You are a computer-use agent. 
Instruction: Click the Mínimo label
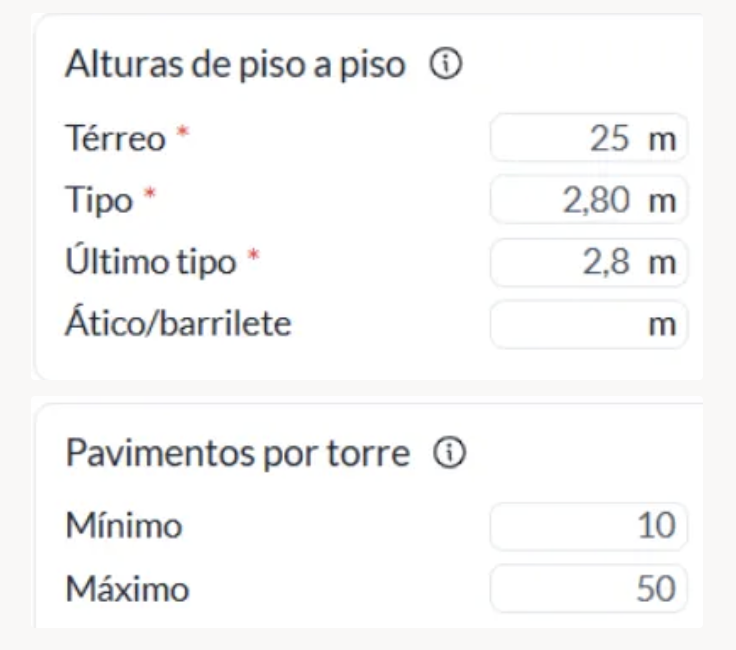[x=124, y=527]
